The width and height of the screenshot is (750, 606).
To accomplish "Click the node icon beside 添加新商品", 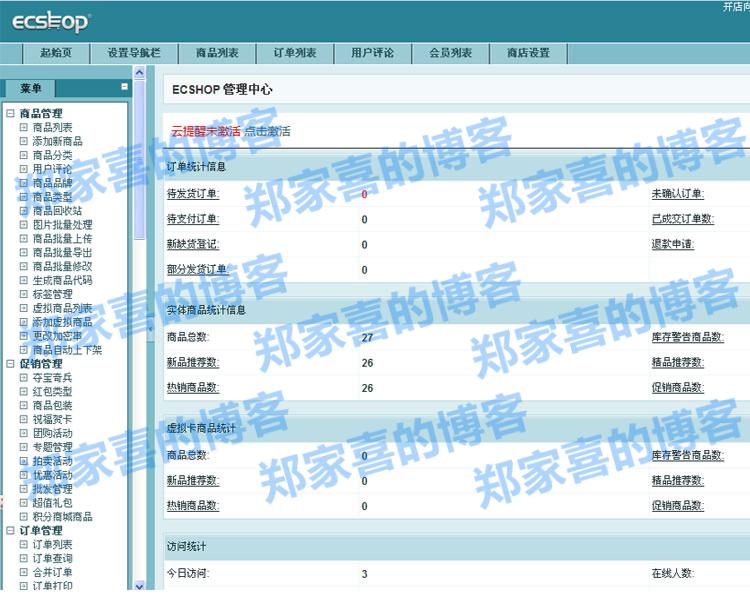I will coord(23,141).
